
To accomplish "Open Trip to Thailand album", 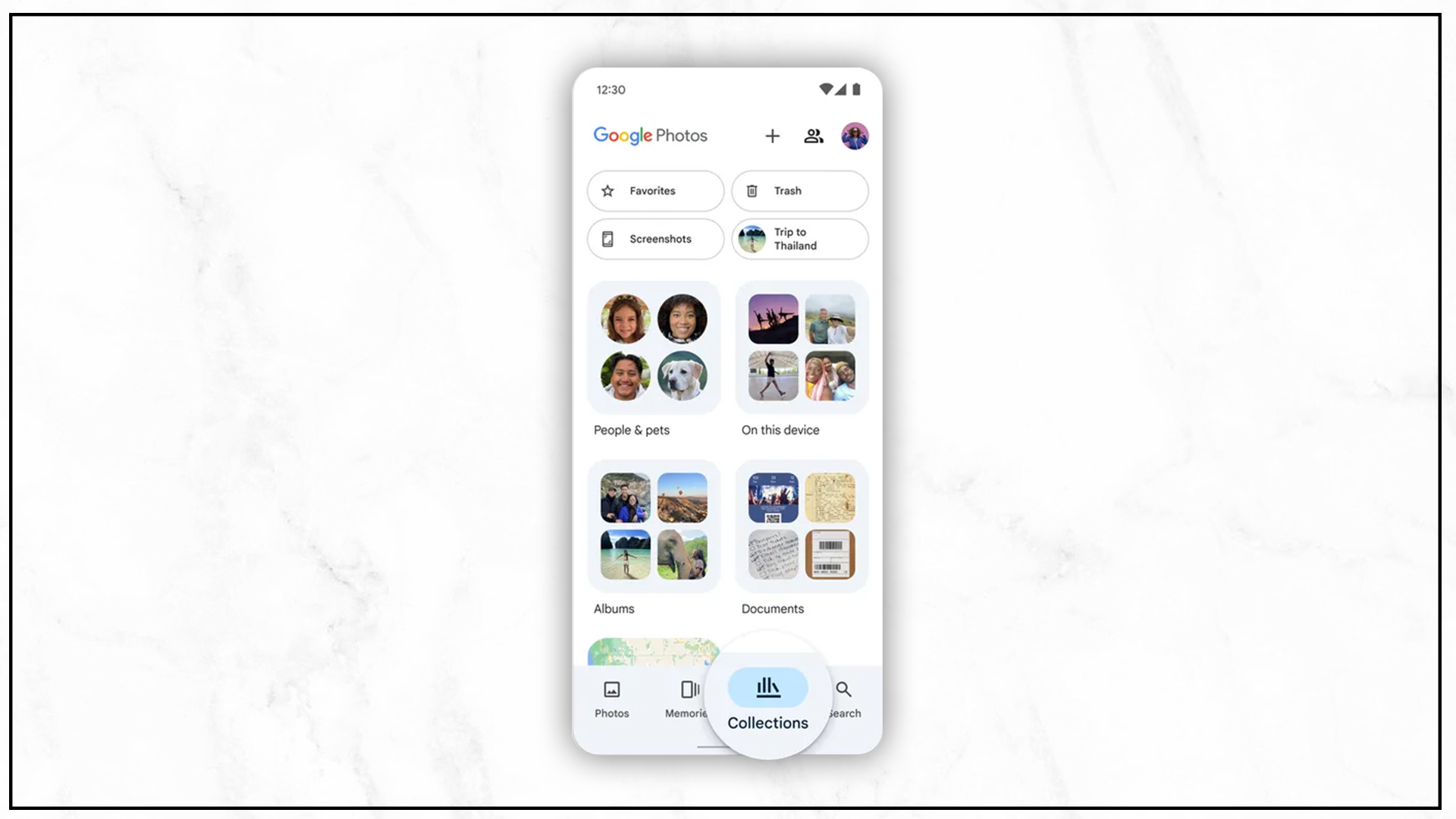I will coord(800,238).
